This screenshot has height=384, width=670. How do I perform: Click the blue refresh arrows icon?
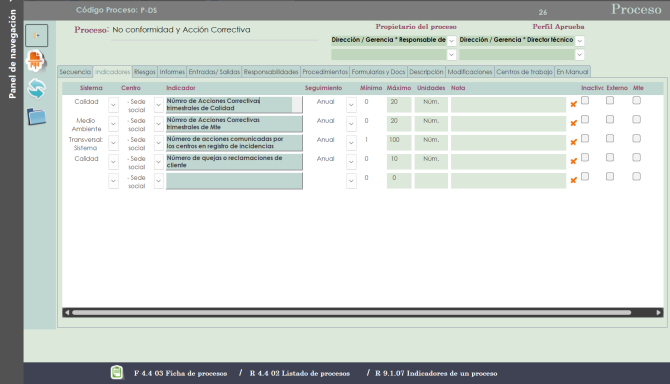tap(36, 89)
